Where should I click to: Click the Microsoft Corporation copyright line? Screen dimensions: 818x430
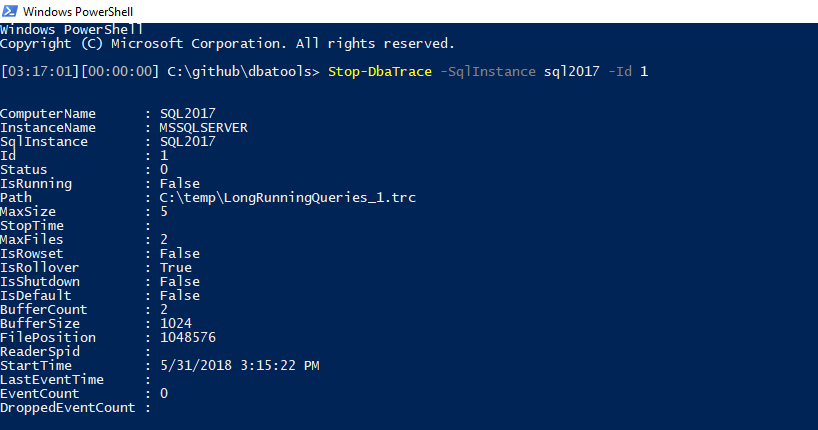pyautogui.click(x=227, y=44)
